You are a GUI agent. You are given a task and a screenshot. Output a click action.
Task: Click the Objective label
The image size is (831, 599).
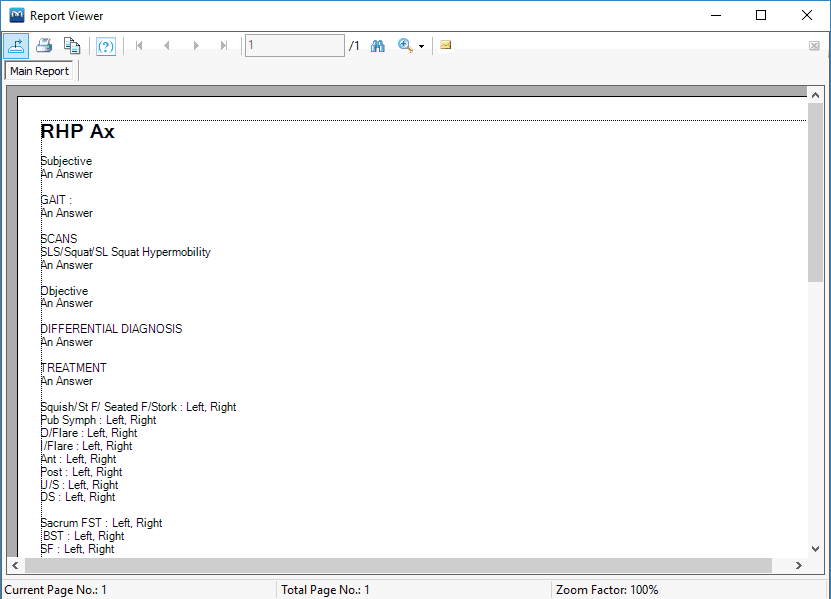(64, 291)
